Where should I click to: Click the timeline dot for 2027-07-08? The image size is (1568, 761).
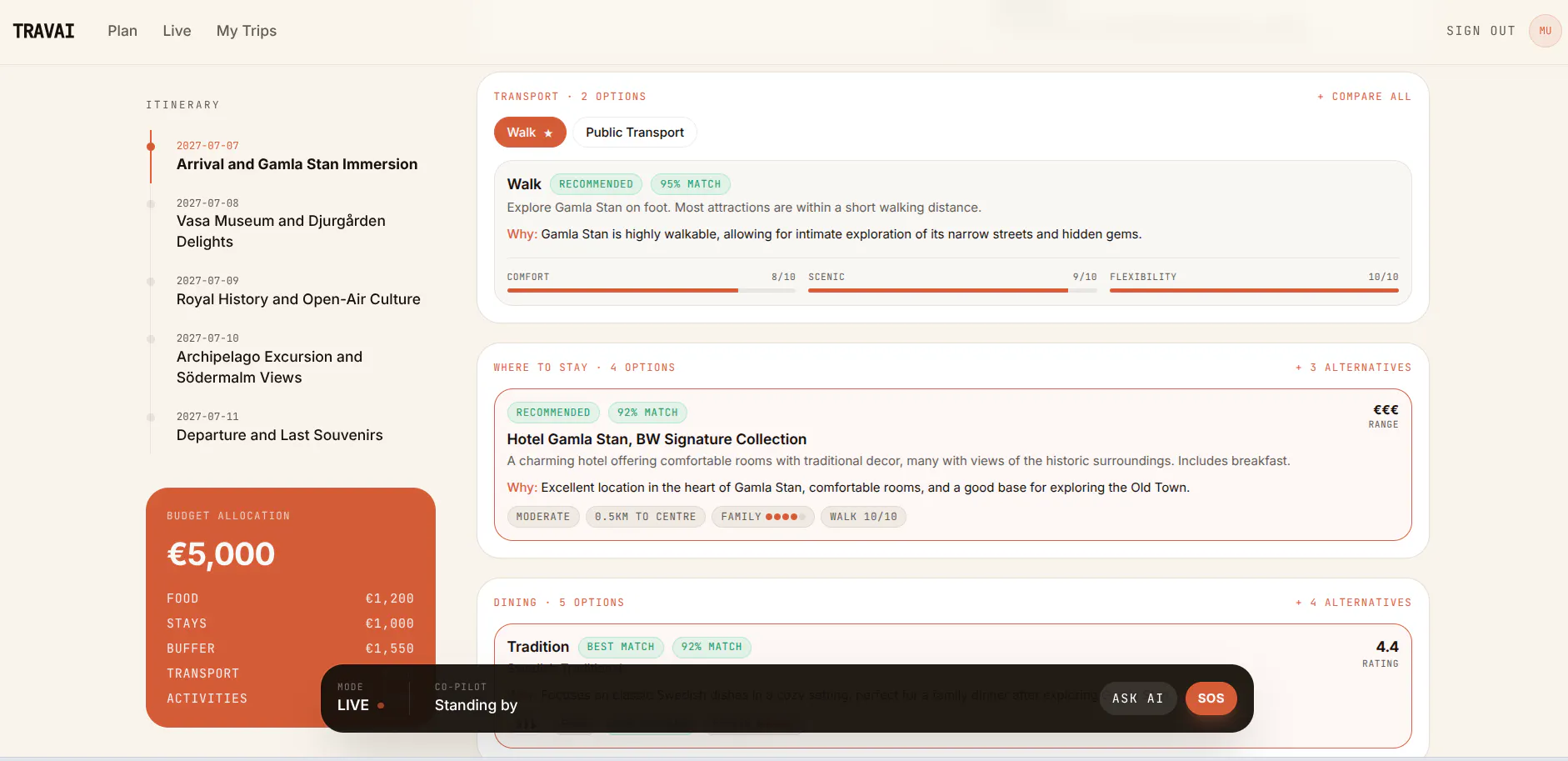151,204
